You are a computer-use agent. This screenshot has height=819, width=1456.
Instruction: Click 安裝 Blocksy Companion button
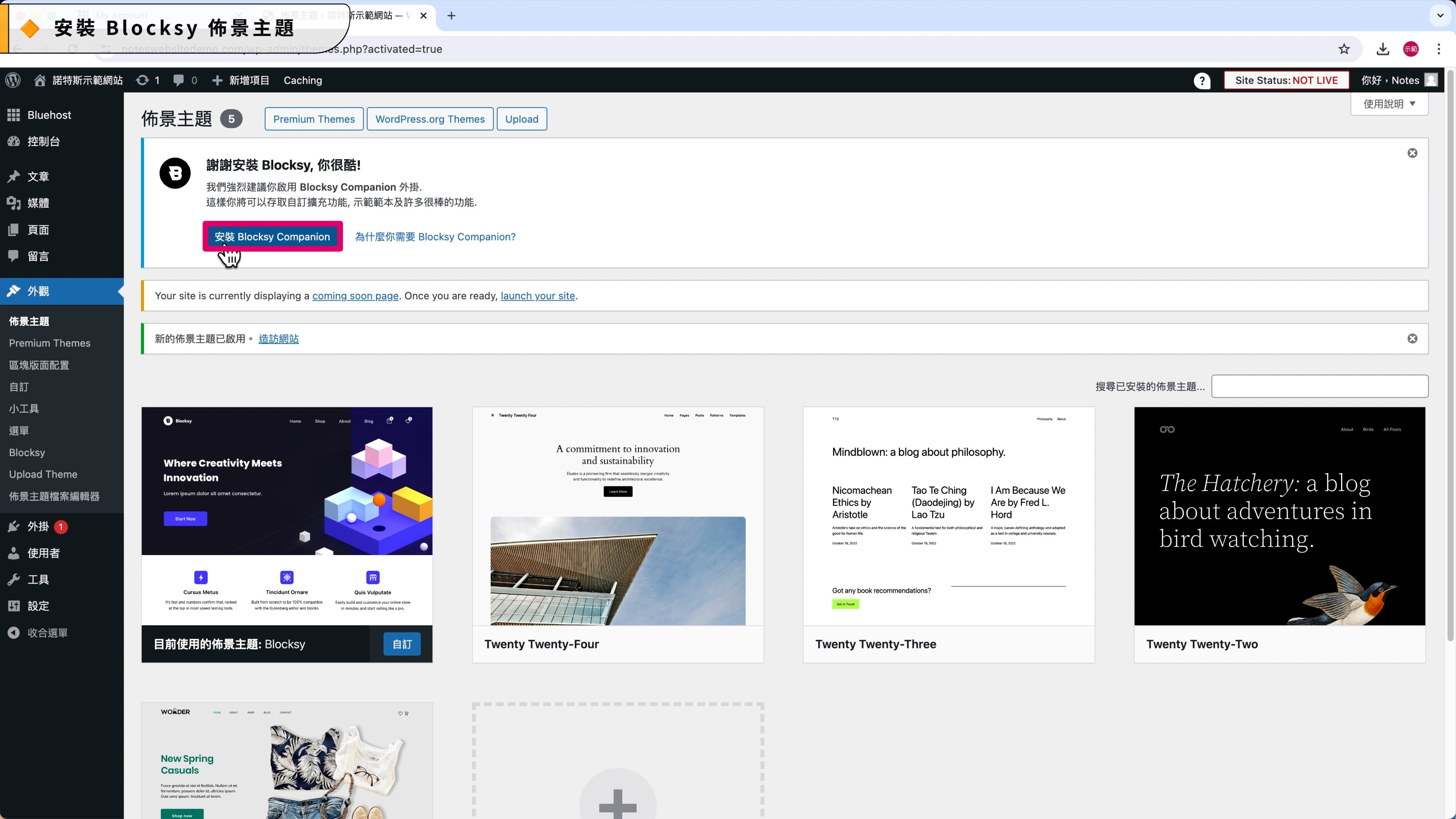pyautogui.click(x=272, y=236)
